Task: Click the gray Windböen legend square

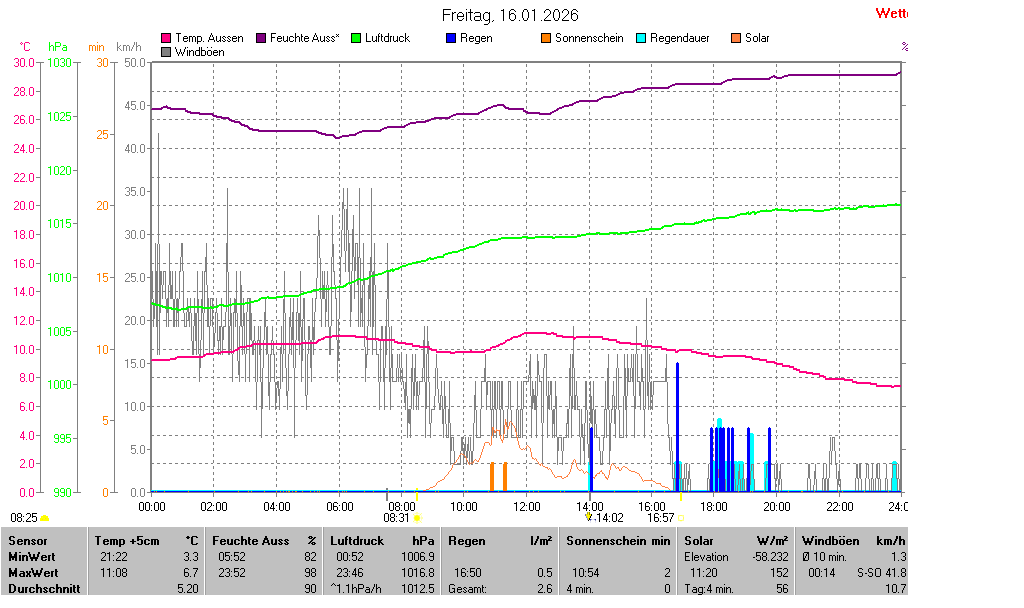Action: 166,52
